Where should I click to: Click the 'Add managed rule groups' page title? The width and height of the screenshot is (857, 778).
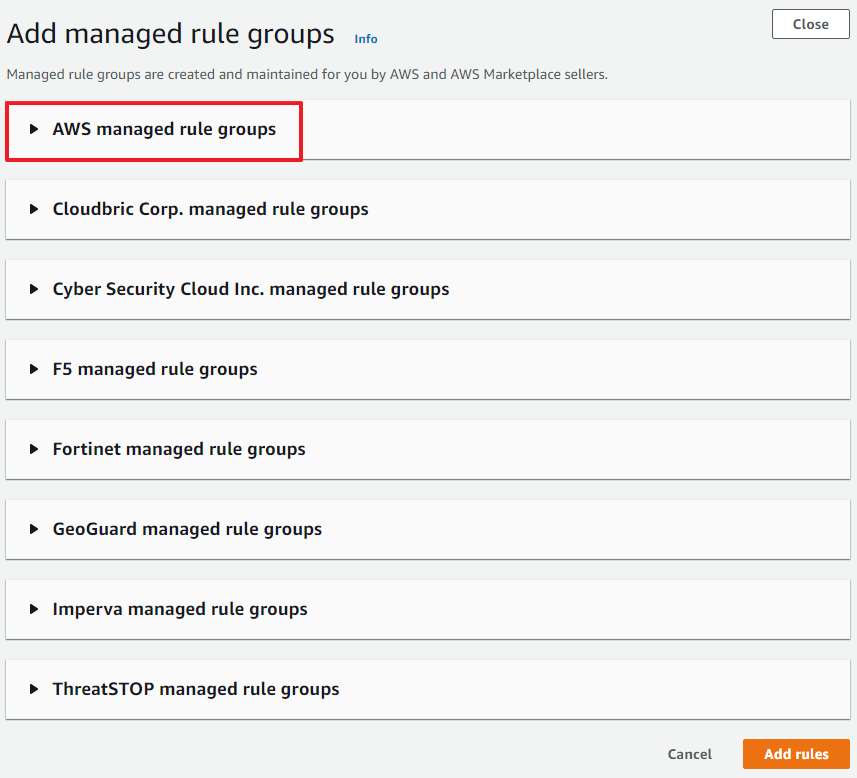point(171,34)
